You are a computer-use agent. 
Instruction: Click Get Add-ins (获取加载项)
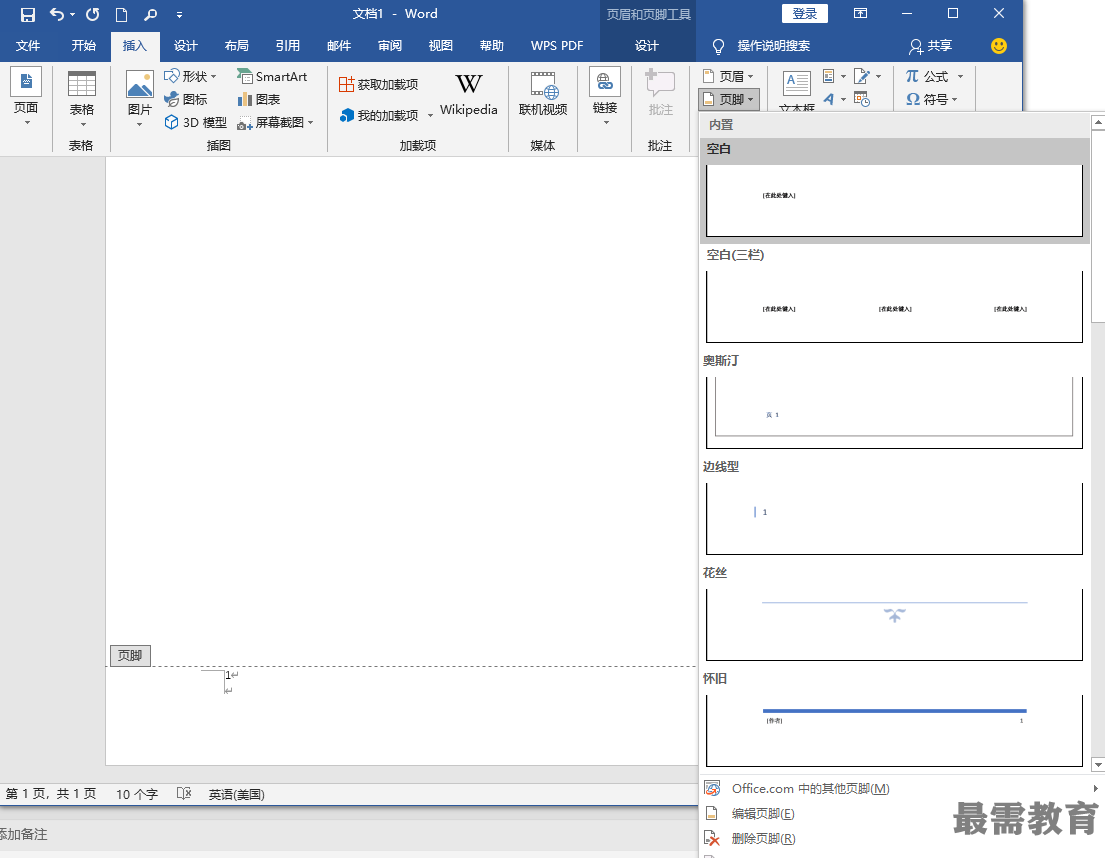point(378,85)
